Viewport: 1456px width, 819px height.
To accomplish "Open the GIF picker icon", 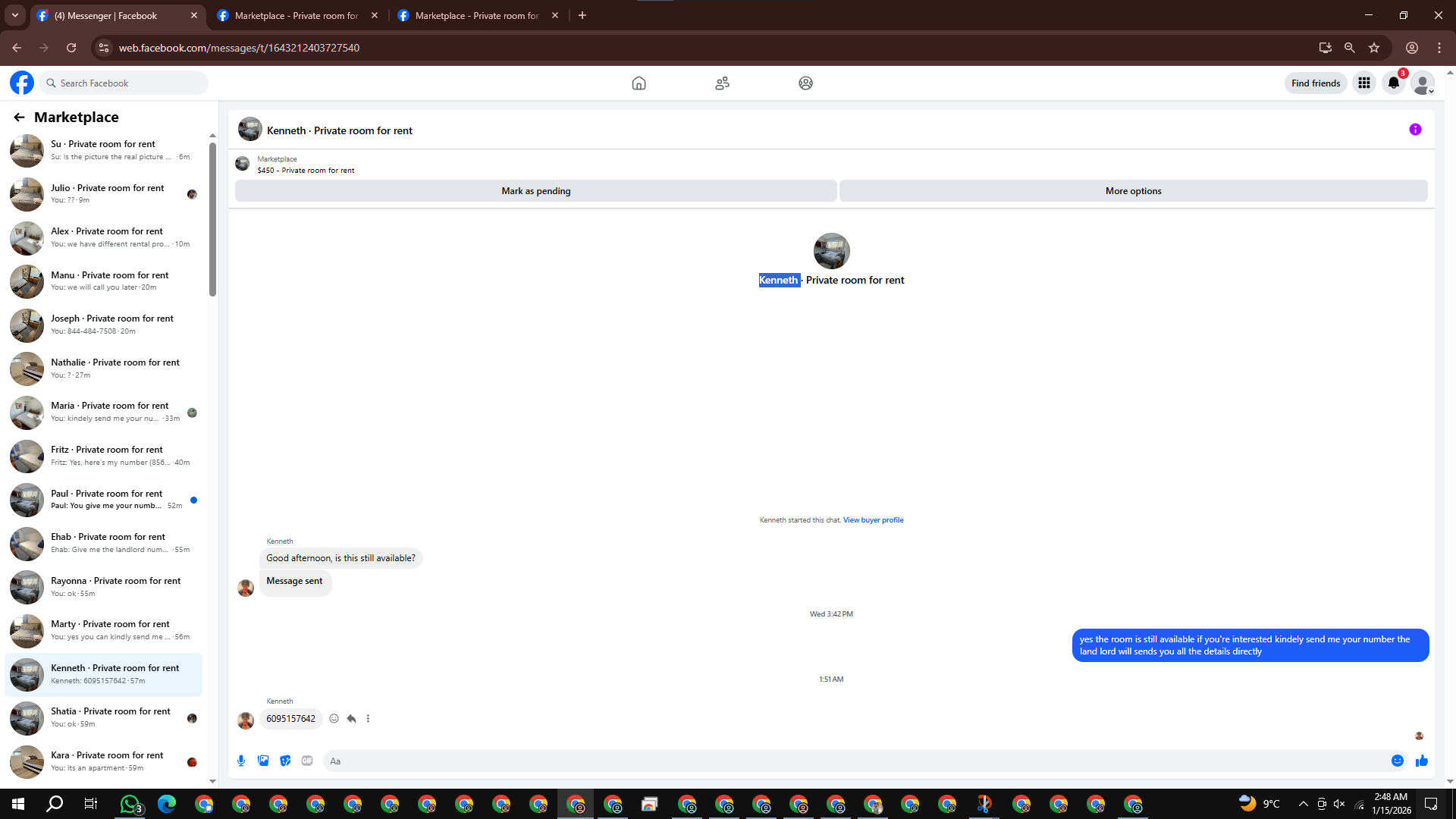I will click(307, 761).
